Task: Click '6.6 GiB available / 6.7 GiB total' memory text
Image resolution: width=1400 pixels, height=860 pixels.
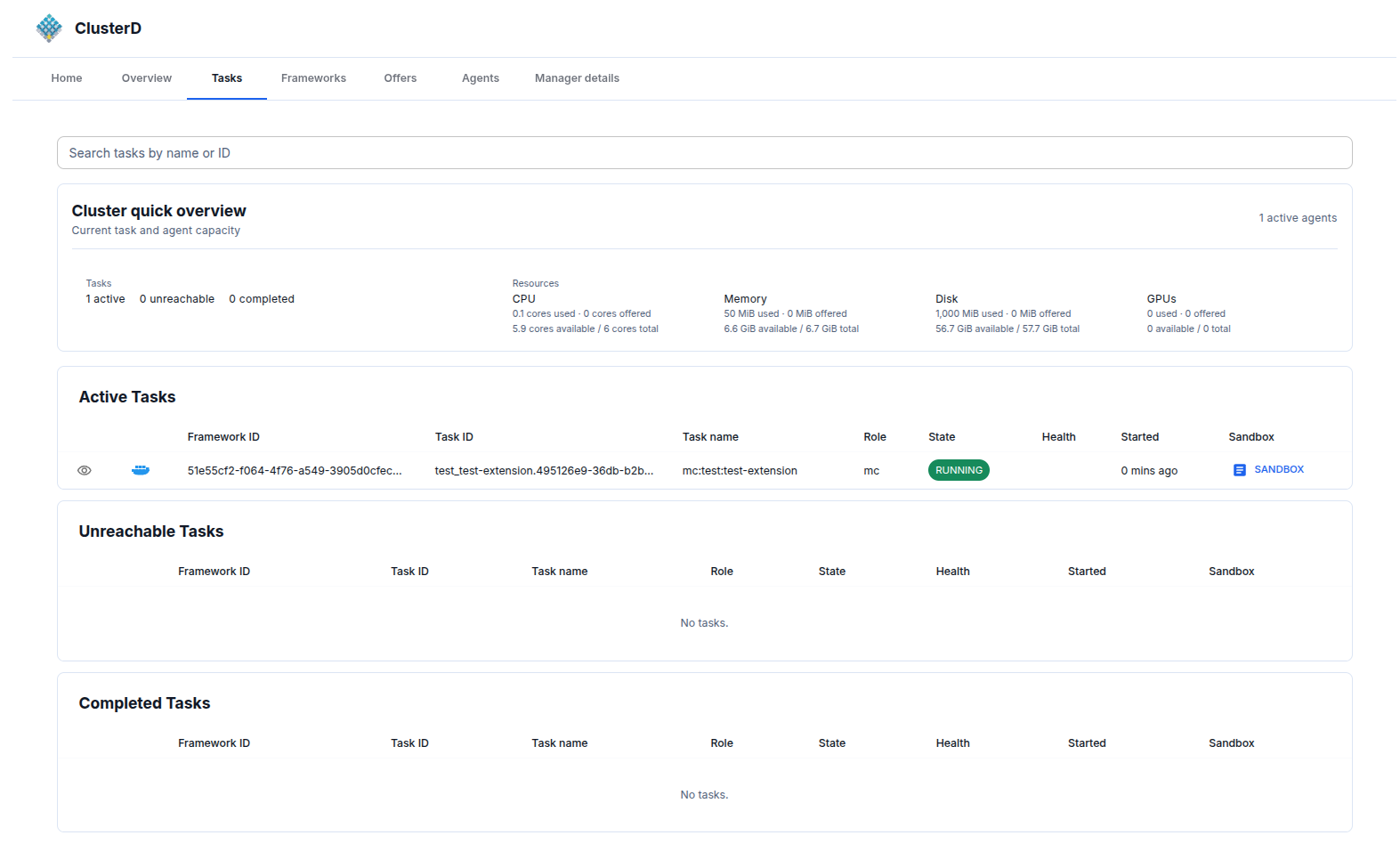Action: coord(791,329)
